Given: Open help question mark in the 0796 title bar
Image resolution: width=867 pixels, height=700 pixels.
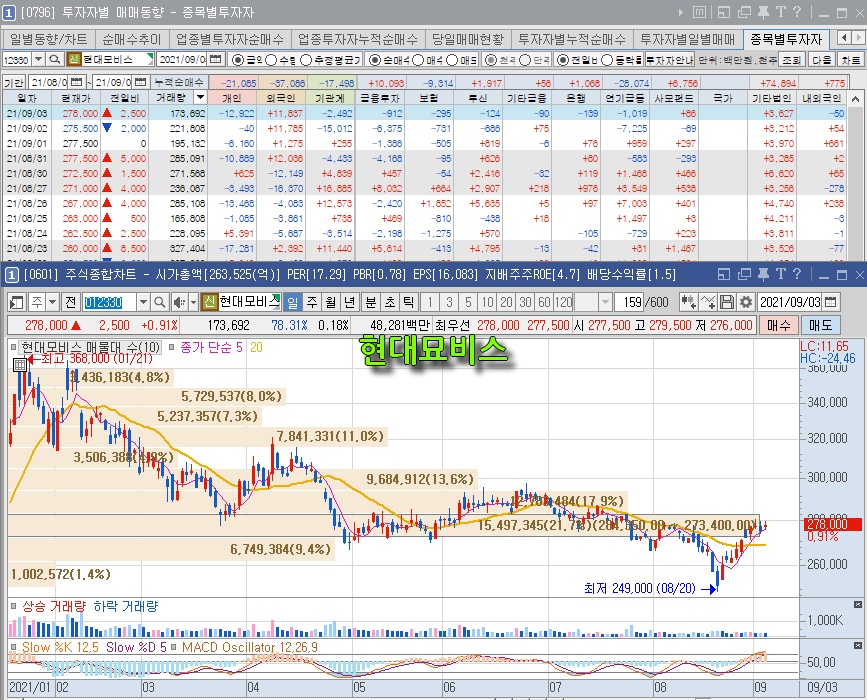Looking at the screenshot, I should coord(797,12).
